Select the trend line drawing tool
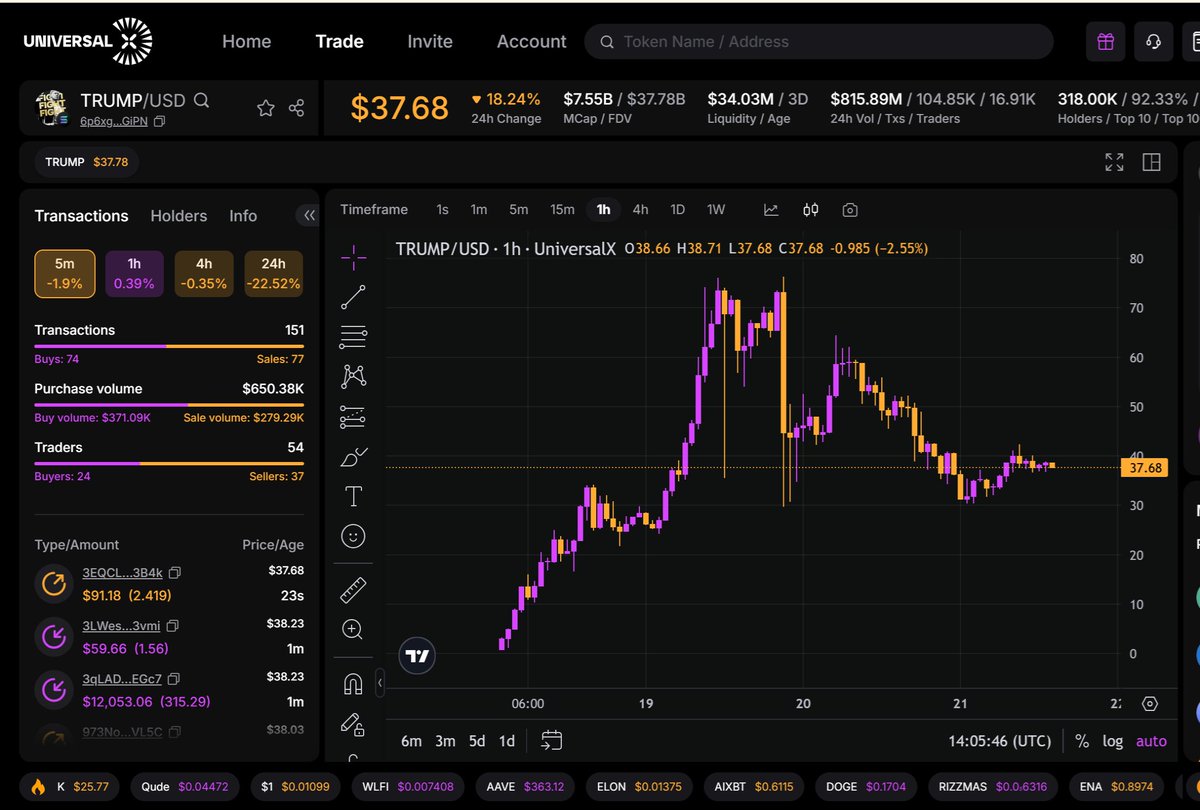 pos(353,297)
